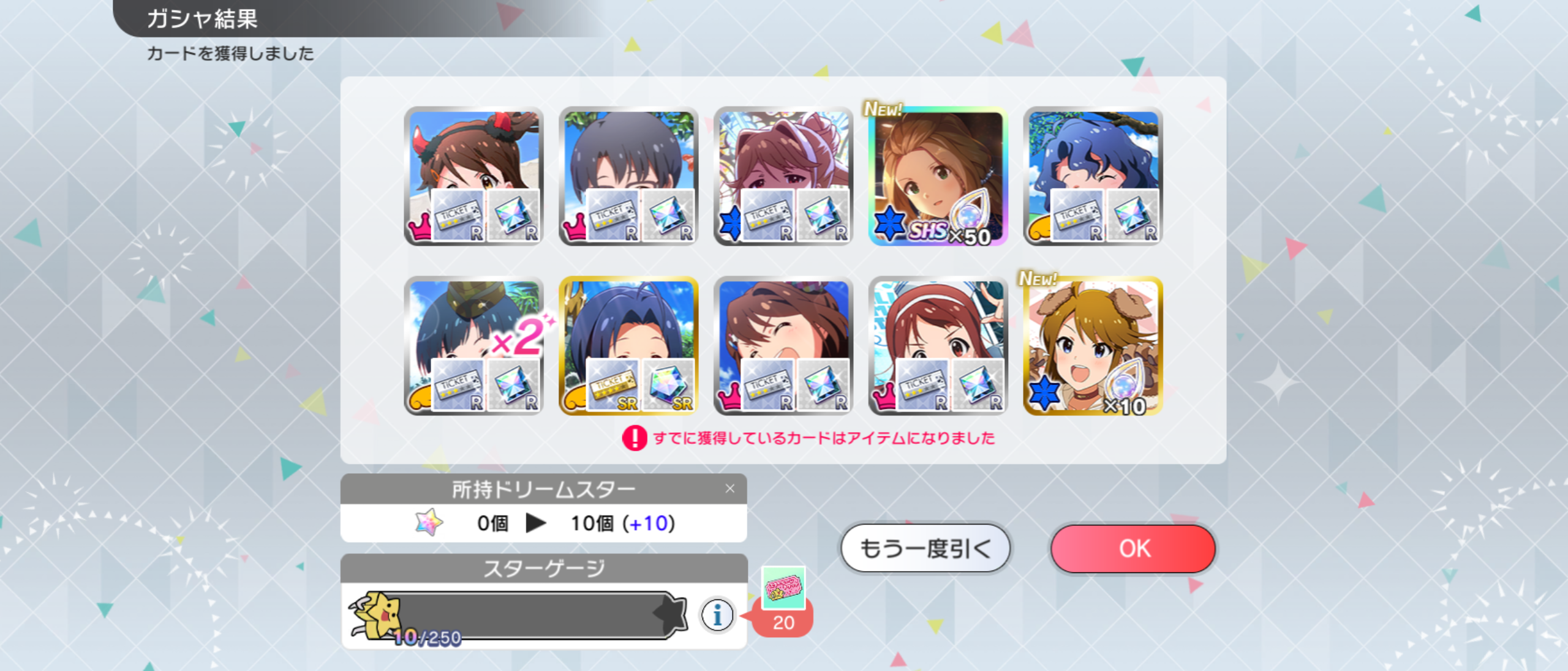1568x671 pixels.
Task: Click もう一度引く to draw again
Action: 925,549
